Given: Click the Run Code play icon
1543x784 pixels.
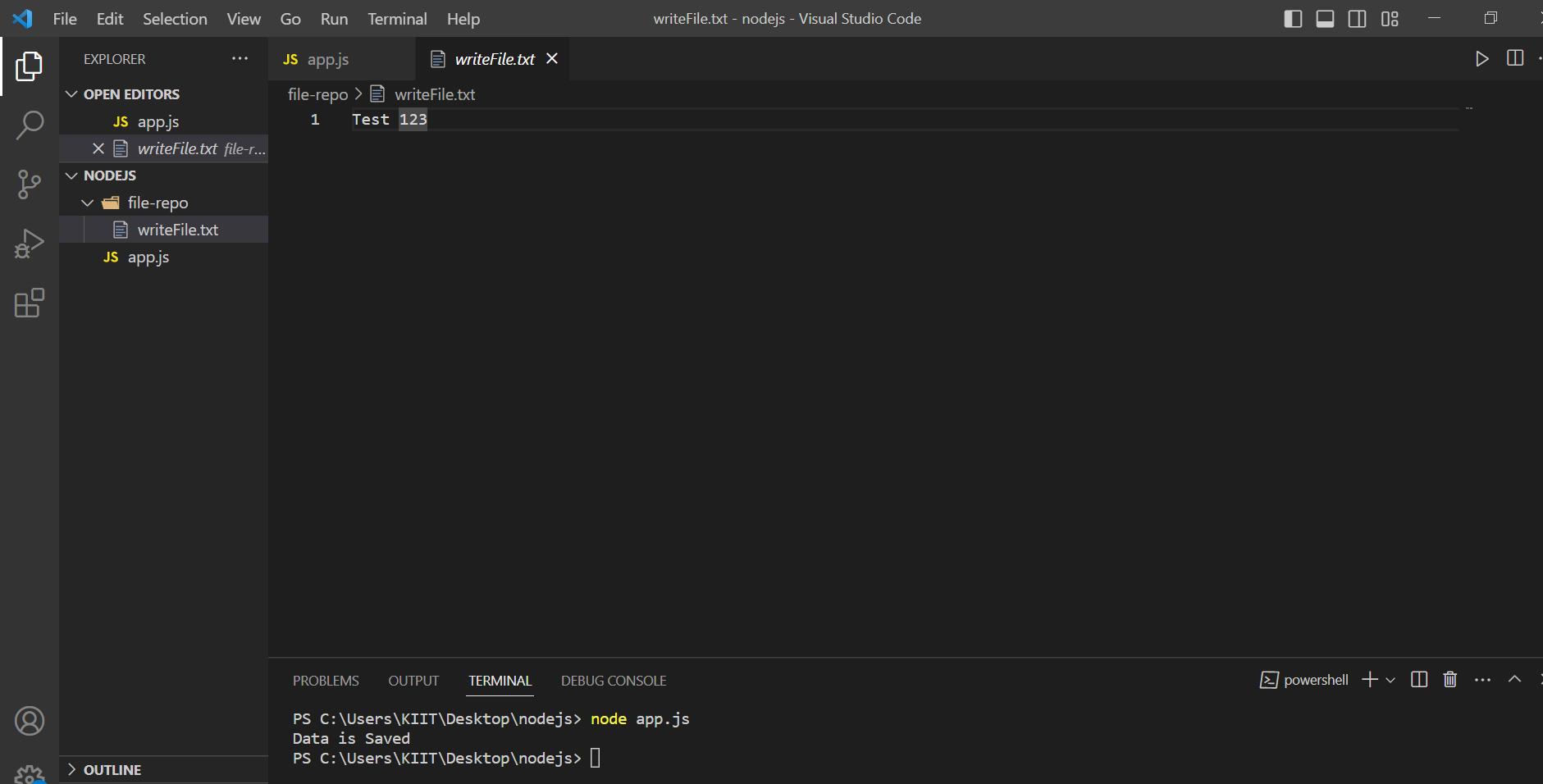Looking at the screenshot, I should pos(1481,59).
